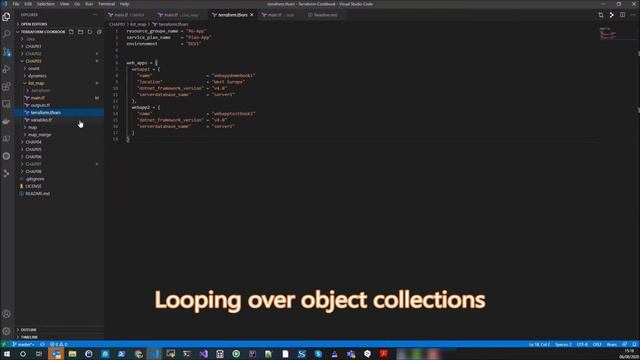Click the feedback icon in status bar
640x360 pixels.
tap(624, 344)
